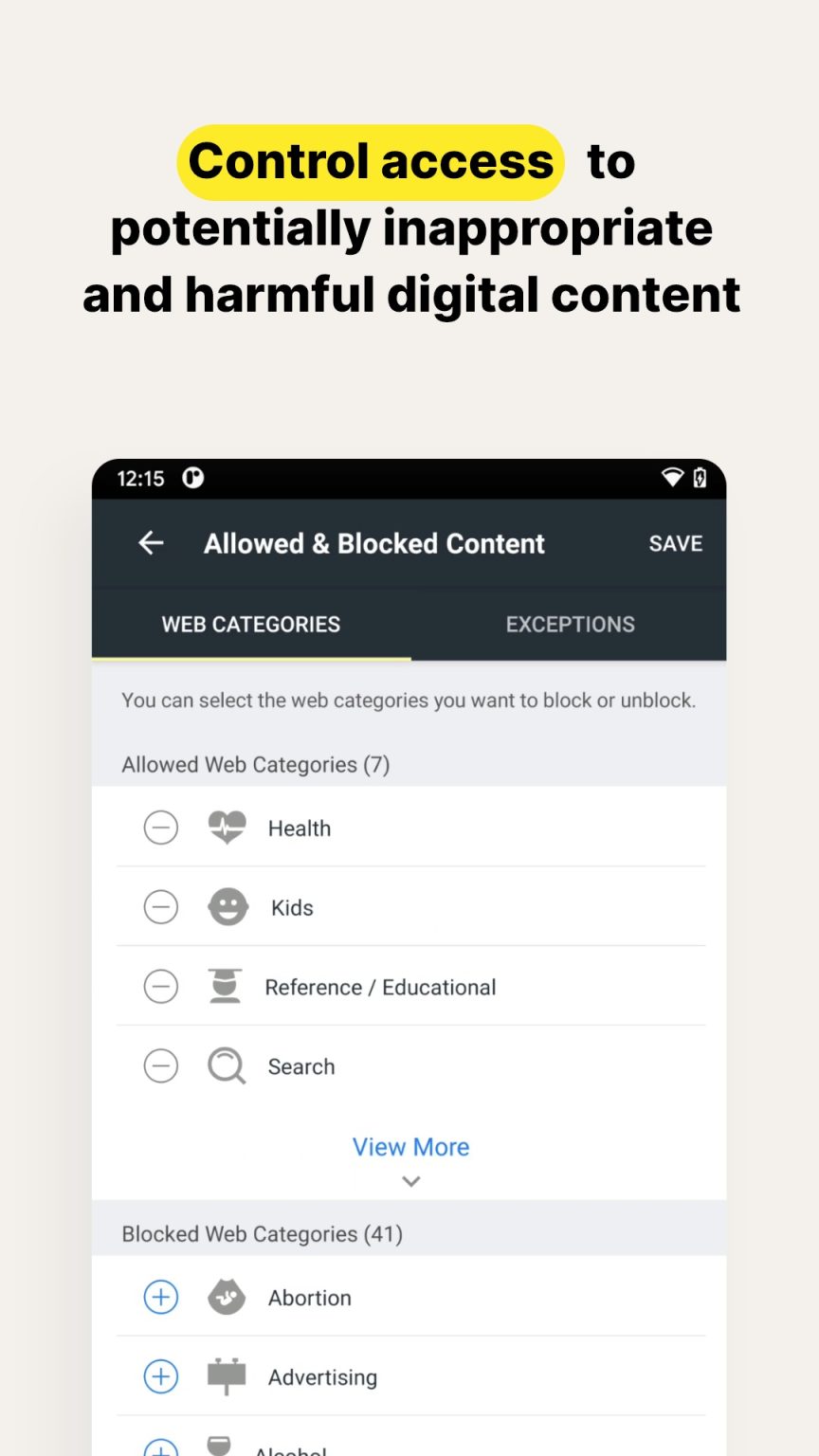The height and width of the screenshot is (1456, 819).
Task: Tap the back arrow in the header
Action: pos(151,542)
